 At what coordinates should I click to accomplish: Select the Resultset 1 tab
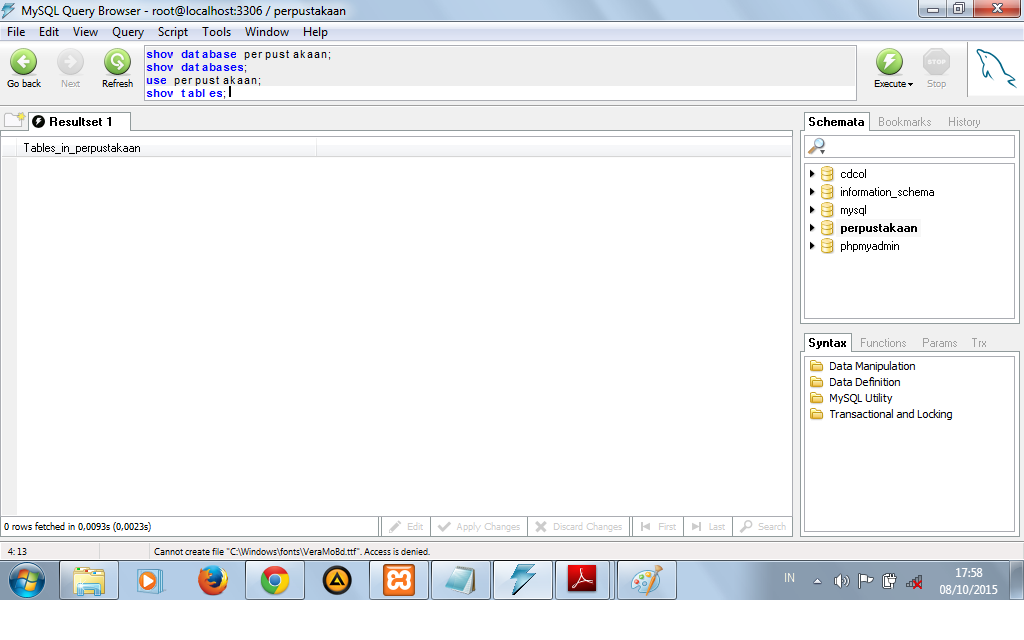pyautogui.click(x=80, y=121)
